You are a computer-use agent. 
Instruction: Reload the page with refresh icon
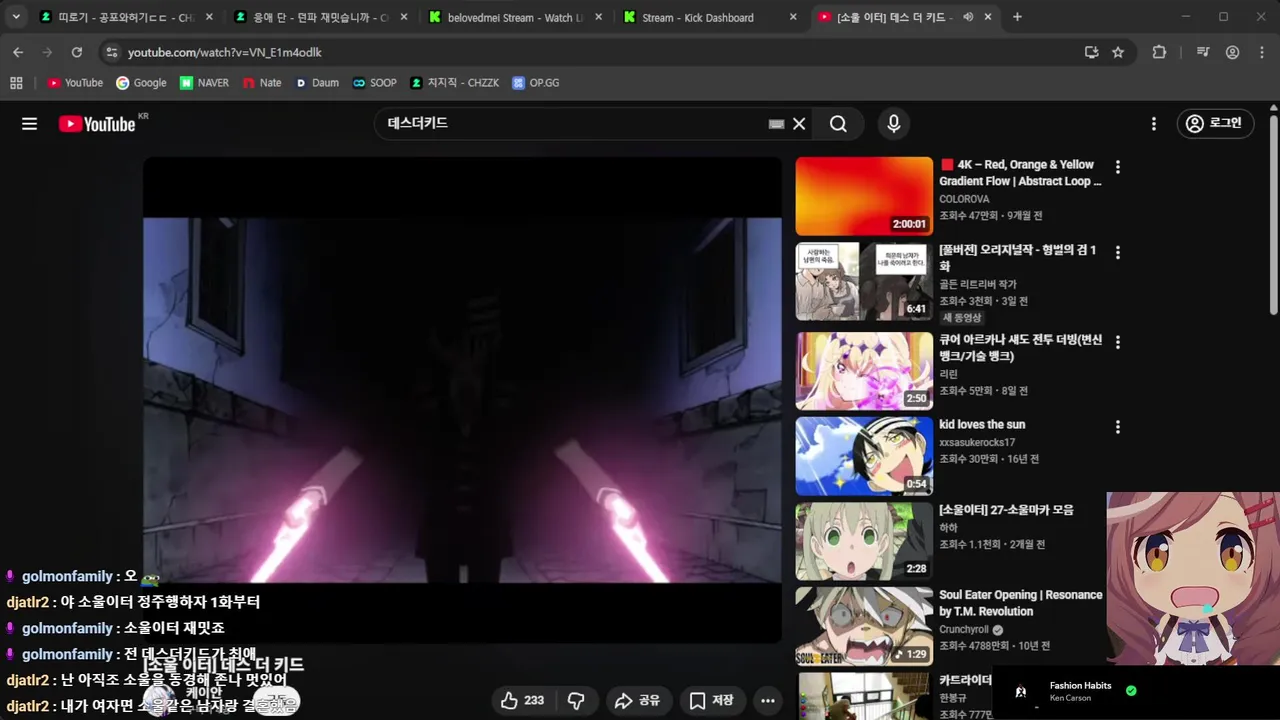coord(77,52)
